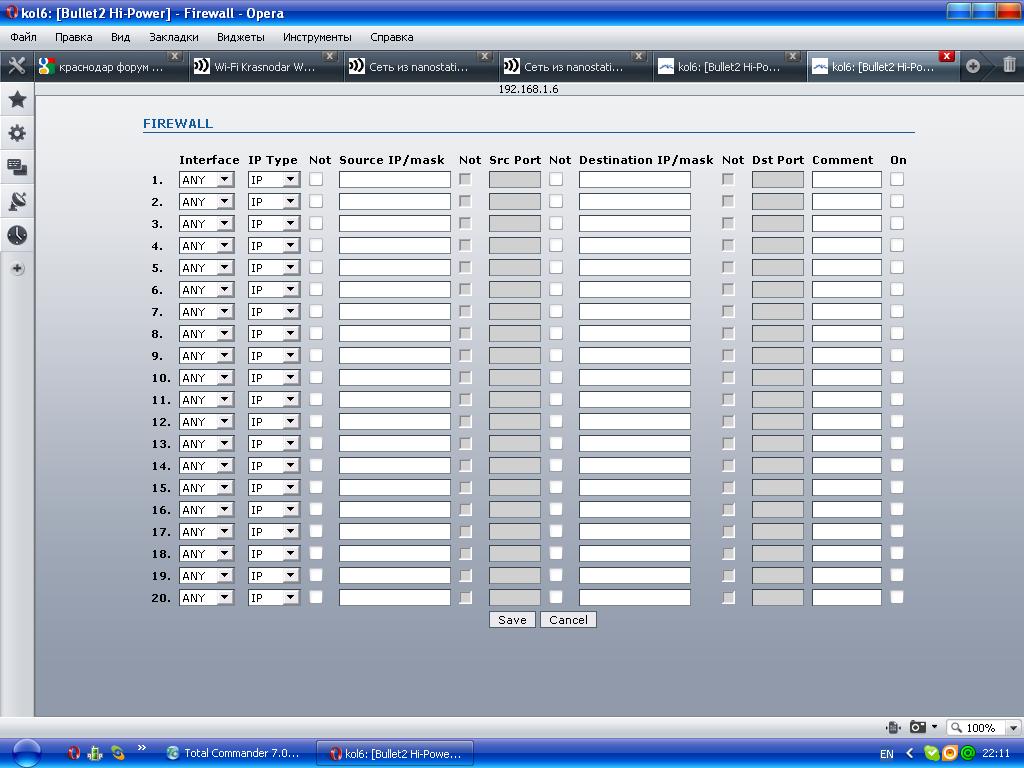Click the second quick launch icon
The height and width of the screenshot is (768, 1024).
pos(95,753)
